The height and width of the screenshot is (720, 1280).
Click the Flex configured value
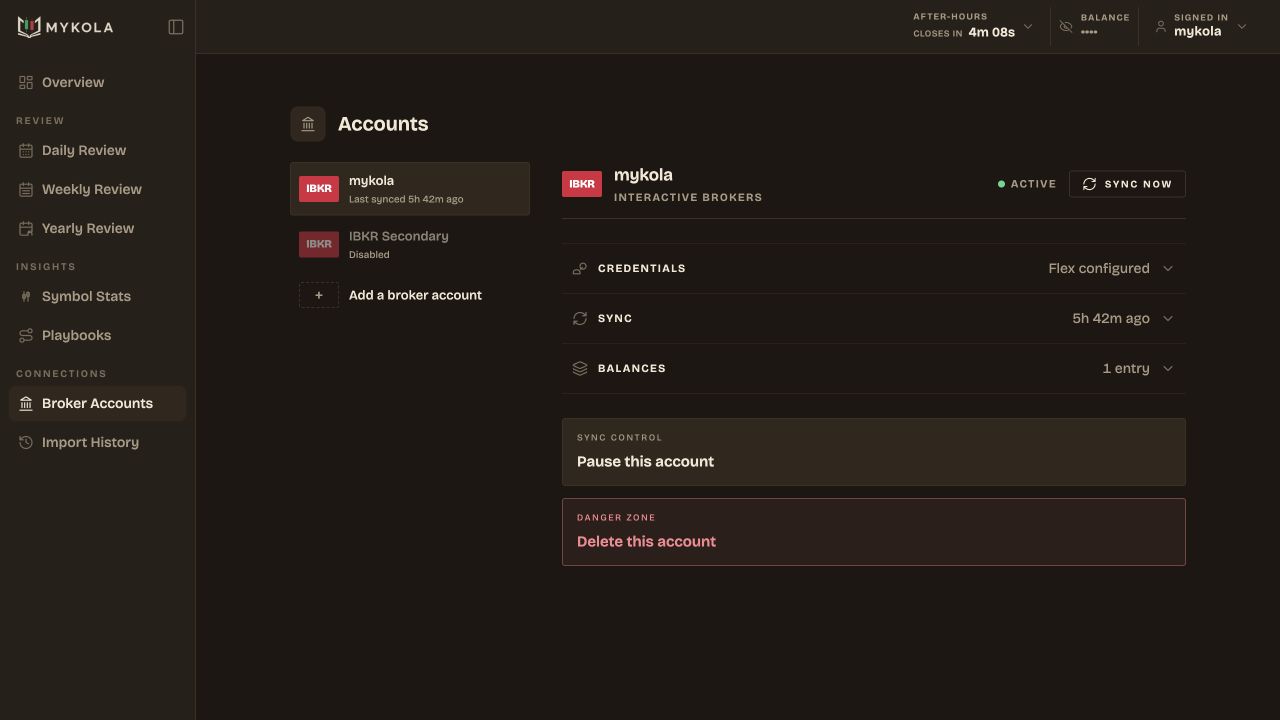tap(1099, 268)
